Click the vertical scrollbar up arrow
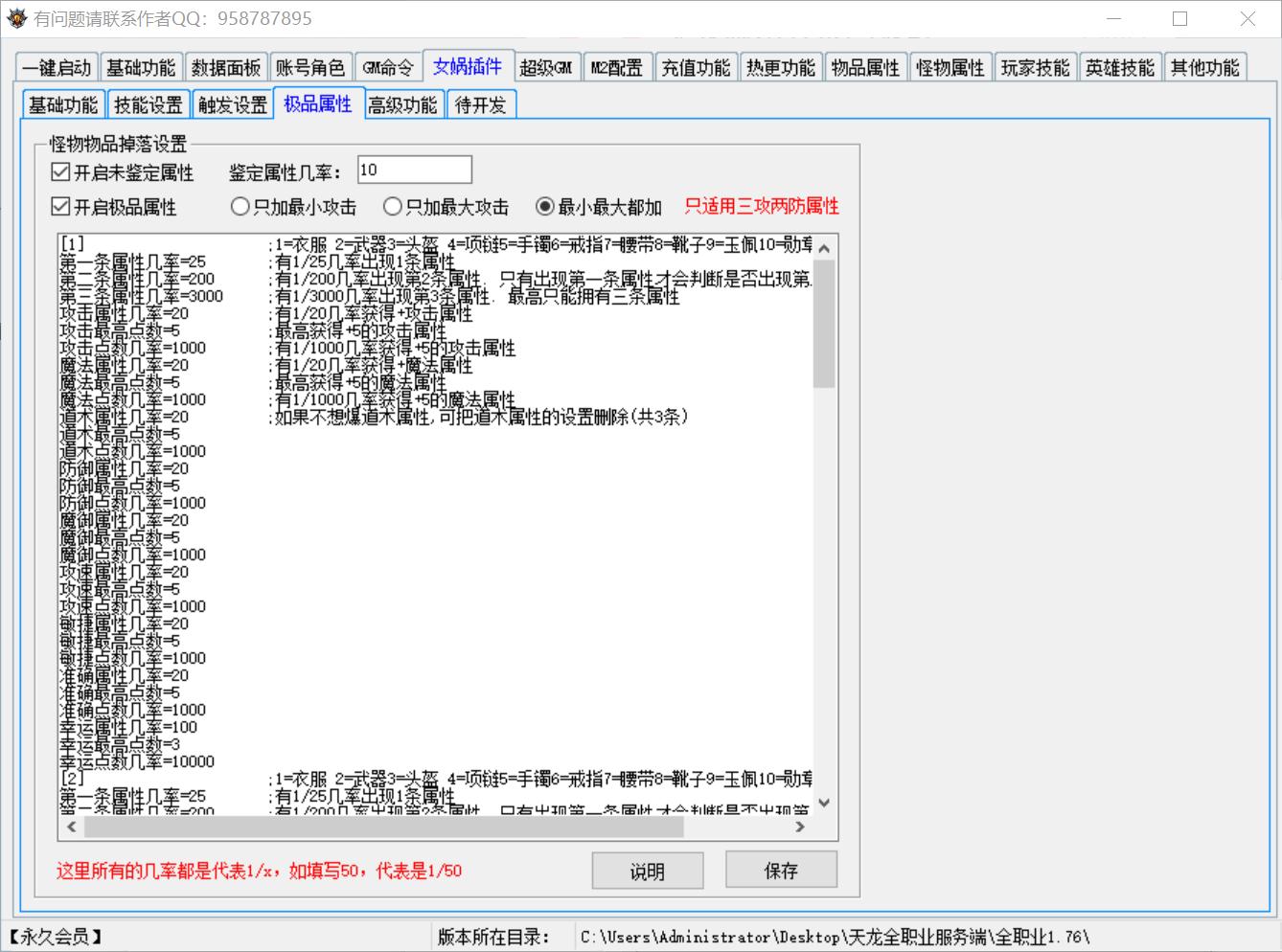Screen dimensions: 1282x952 coord(824,248)
